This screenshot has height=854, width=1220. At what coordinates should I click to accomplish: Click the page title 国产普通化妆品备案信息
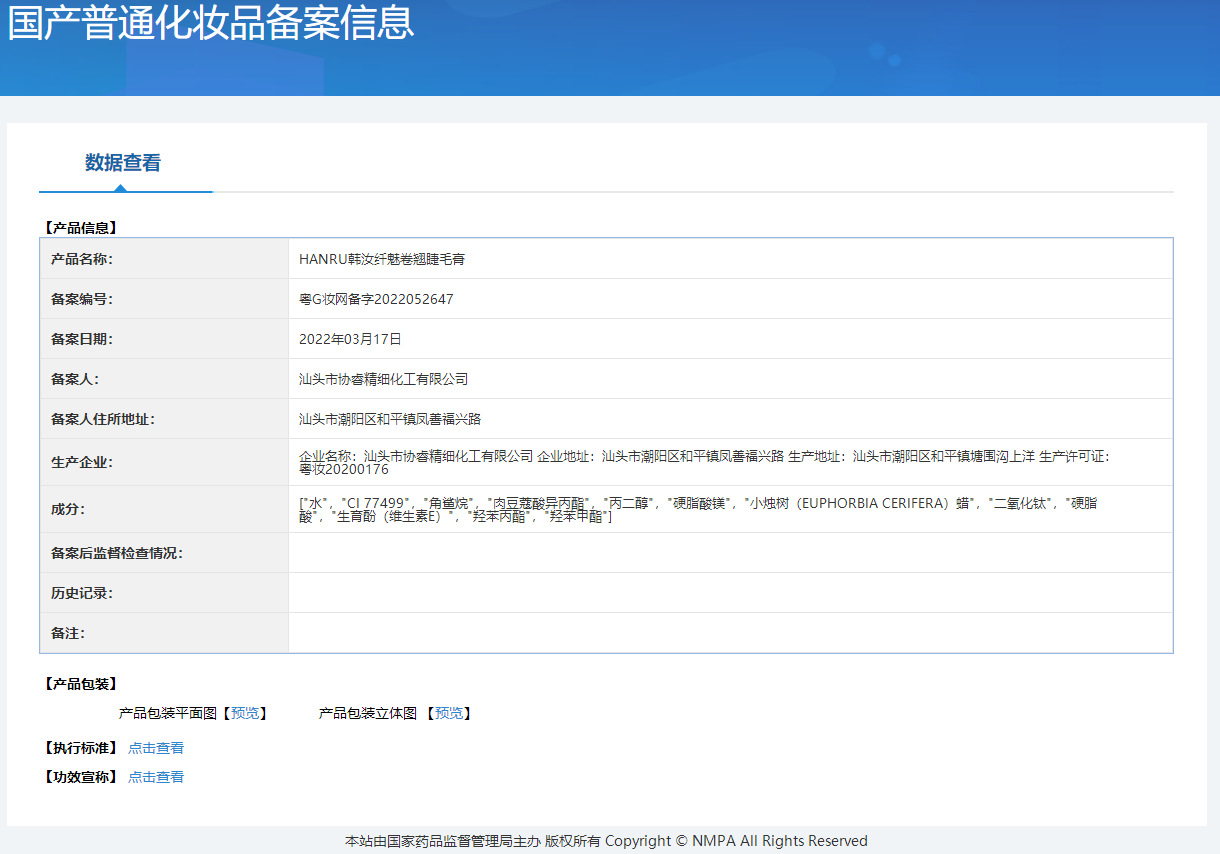click(x=211, y=22)
